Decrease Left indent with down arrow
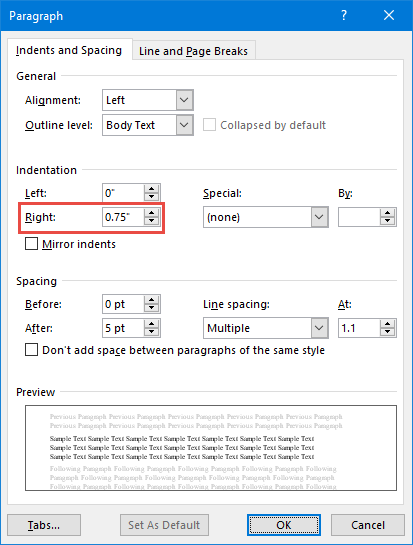The height and width of the screenshot is (545, 413). pos(152,197)
